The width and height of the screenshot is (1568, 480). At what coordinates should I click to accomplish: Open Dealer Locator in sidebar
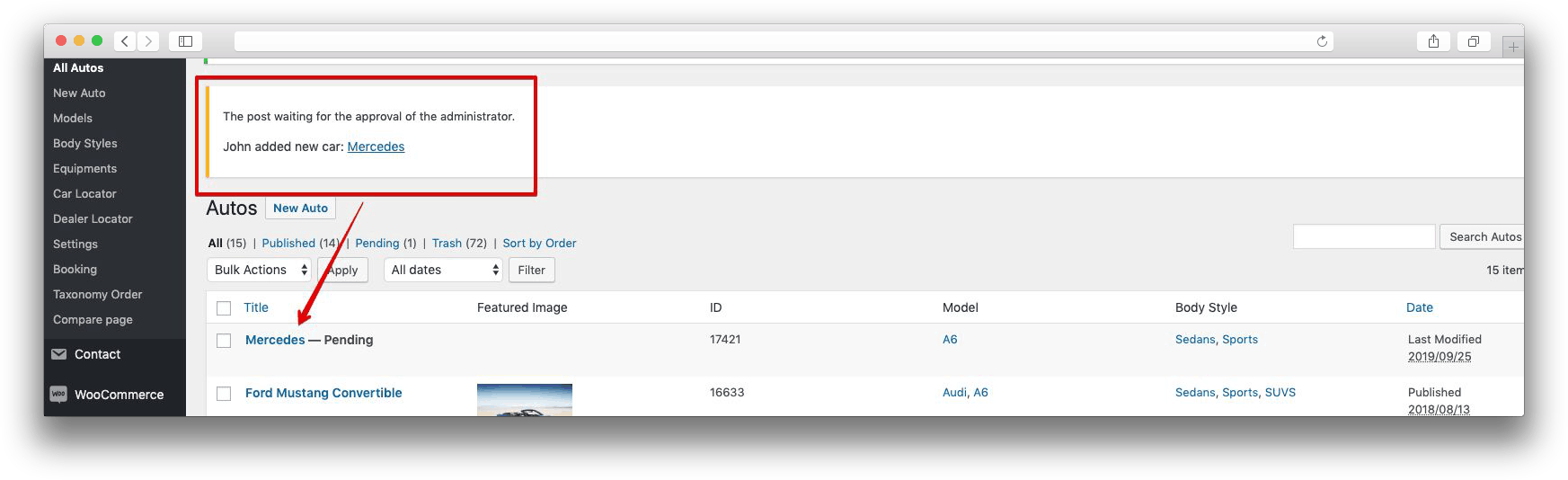click(93, 218)
